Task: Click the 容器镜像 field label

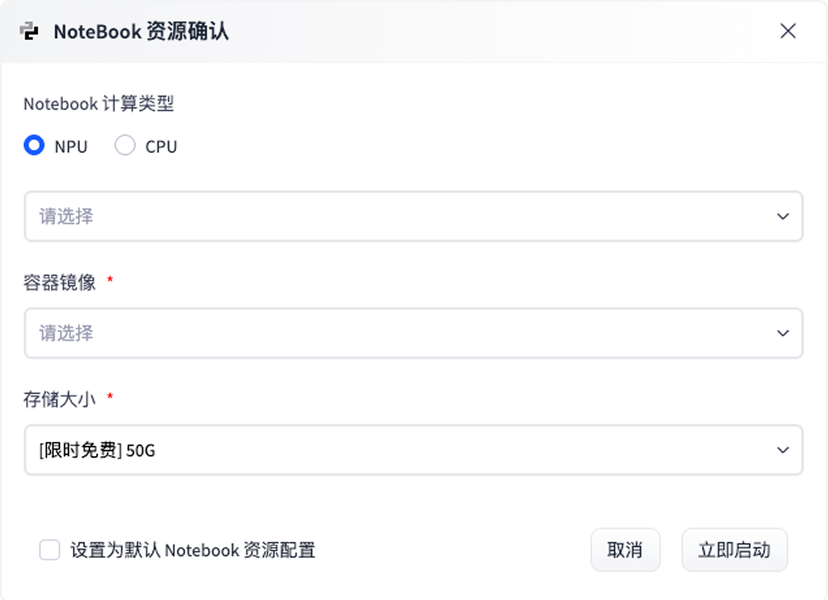Action: (60, 283)
